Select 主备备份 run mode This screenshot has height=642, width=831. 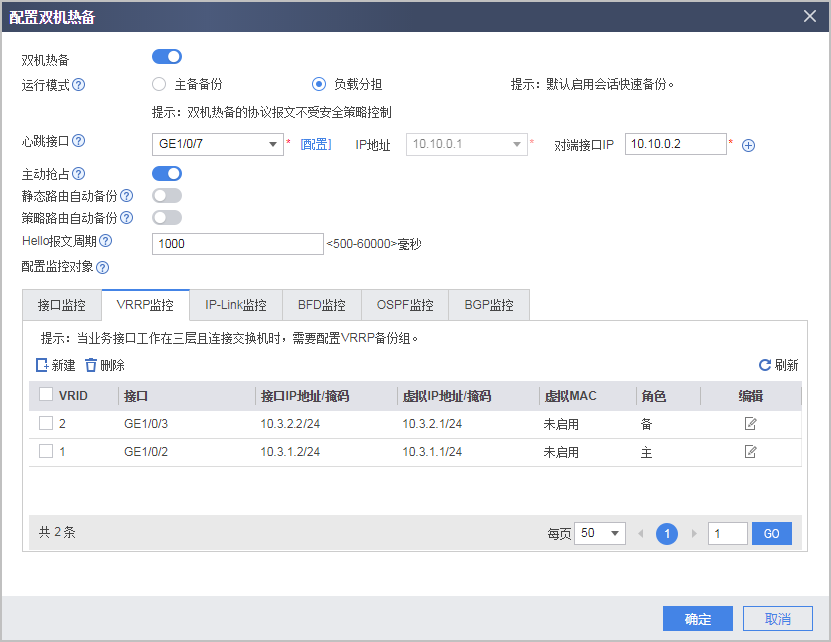point(159,84)
